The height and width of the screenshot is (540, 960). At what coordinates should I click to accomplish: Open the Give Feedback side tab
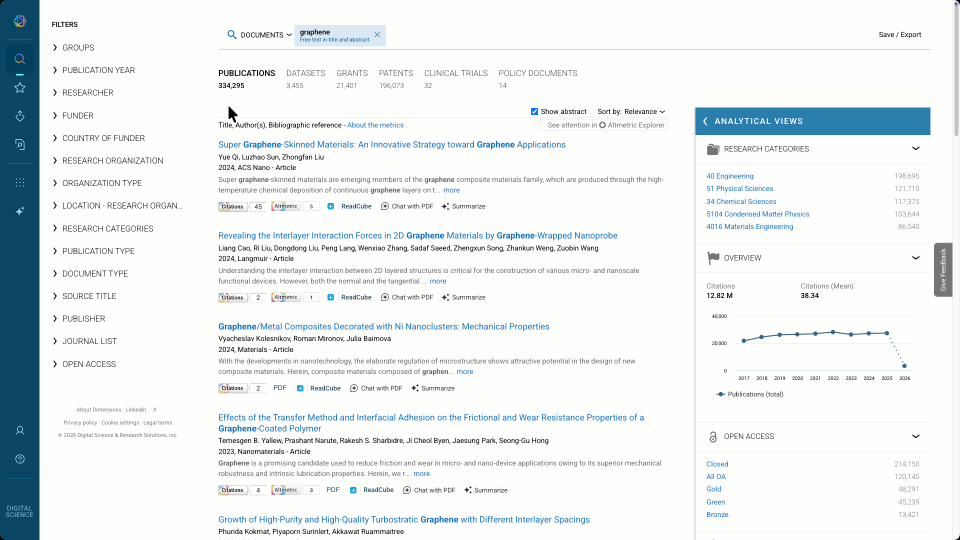point(943,270)
